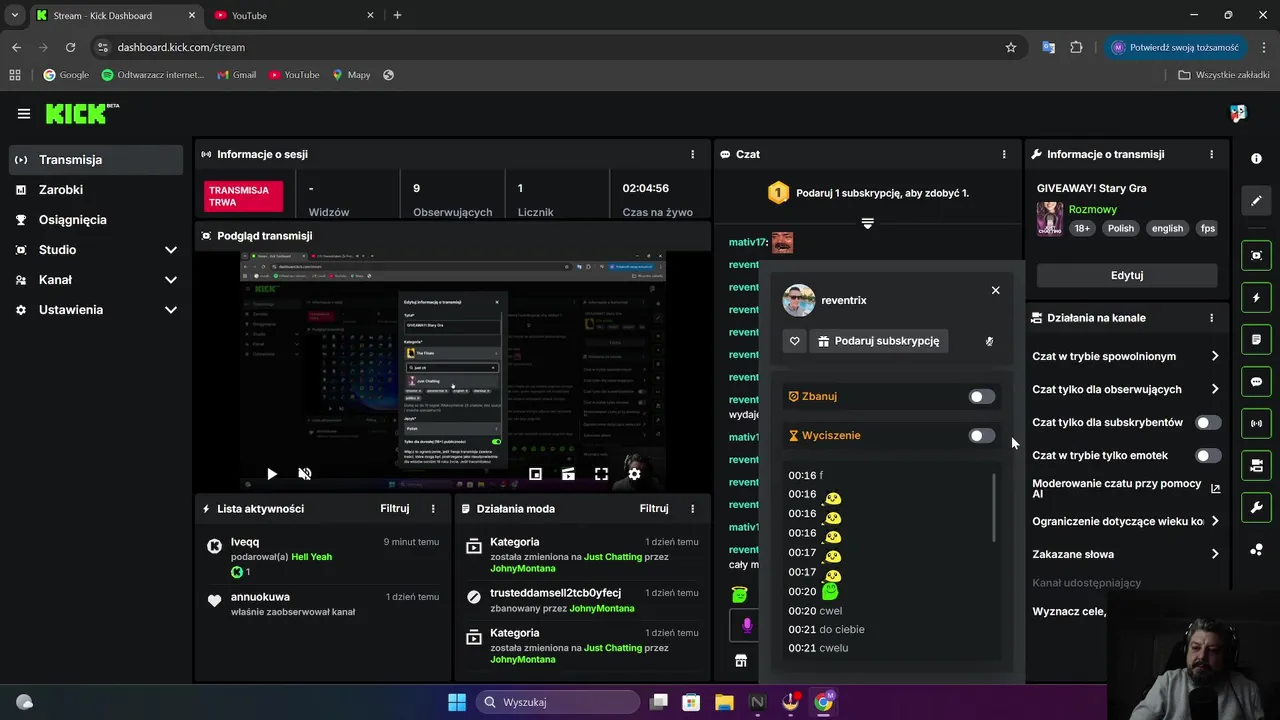The width and height of the screenshot is (1280, 720).
Task: Click the purple microphone icon below chat
Action: click(x=746, y=626)
